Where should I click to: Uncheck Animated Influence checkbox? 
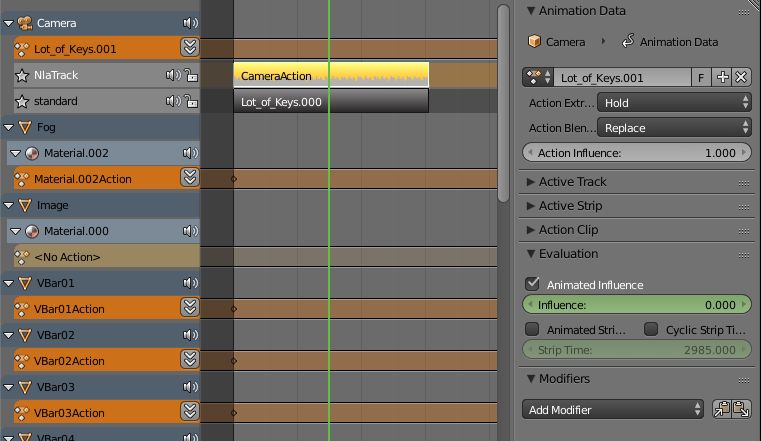[532, 284]
